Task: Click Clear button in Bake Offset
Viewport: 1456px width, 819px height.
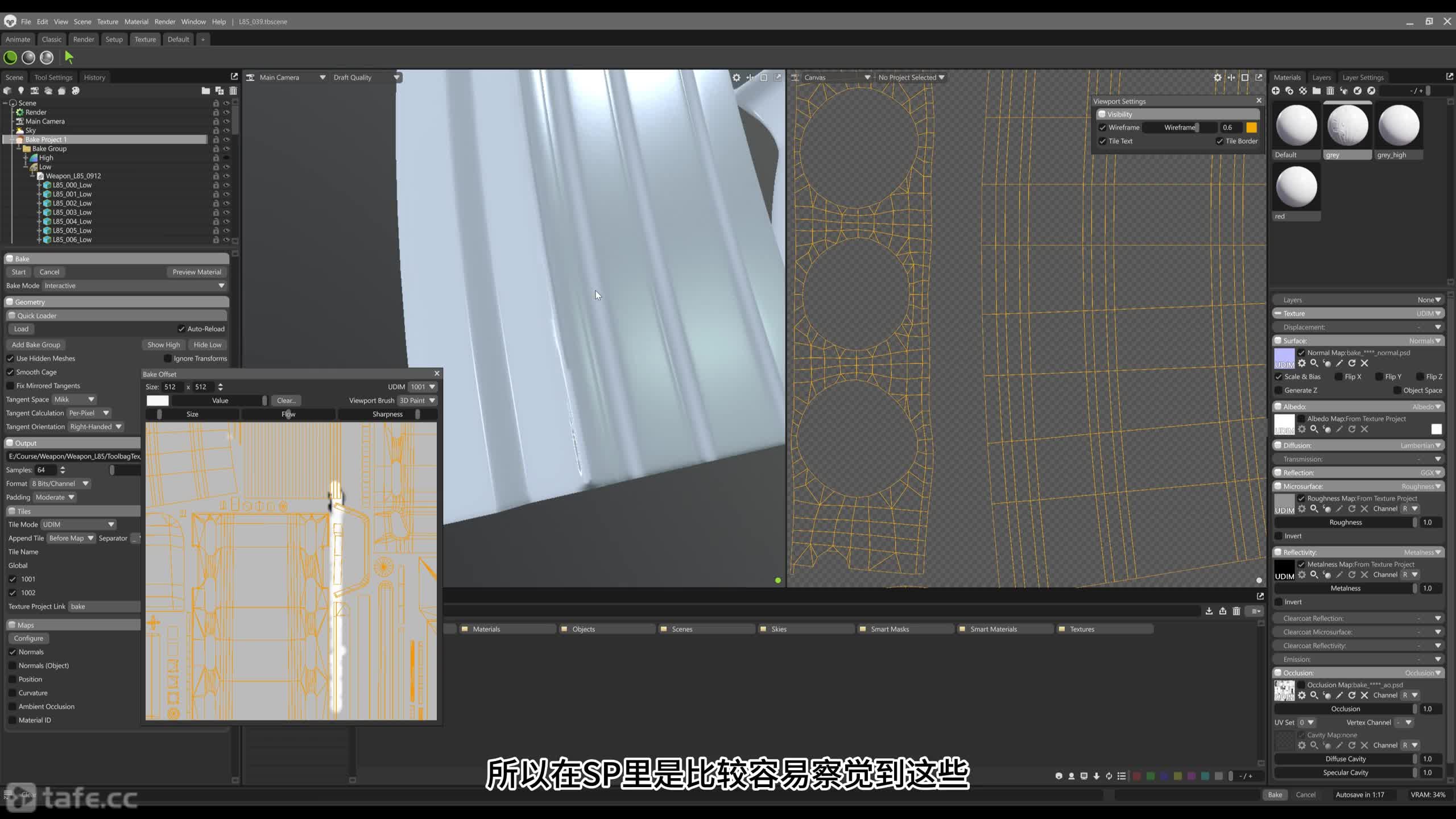Action: 286,400
